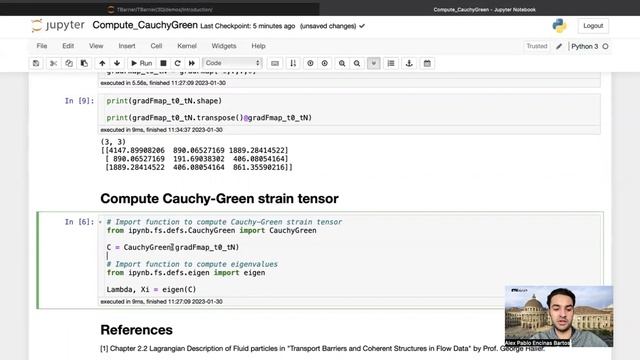Move the selected cell up
The width and height of the screenshot is (640, 360).
click(x=102, y=63)
